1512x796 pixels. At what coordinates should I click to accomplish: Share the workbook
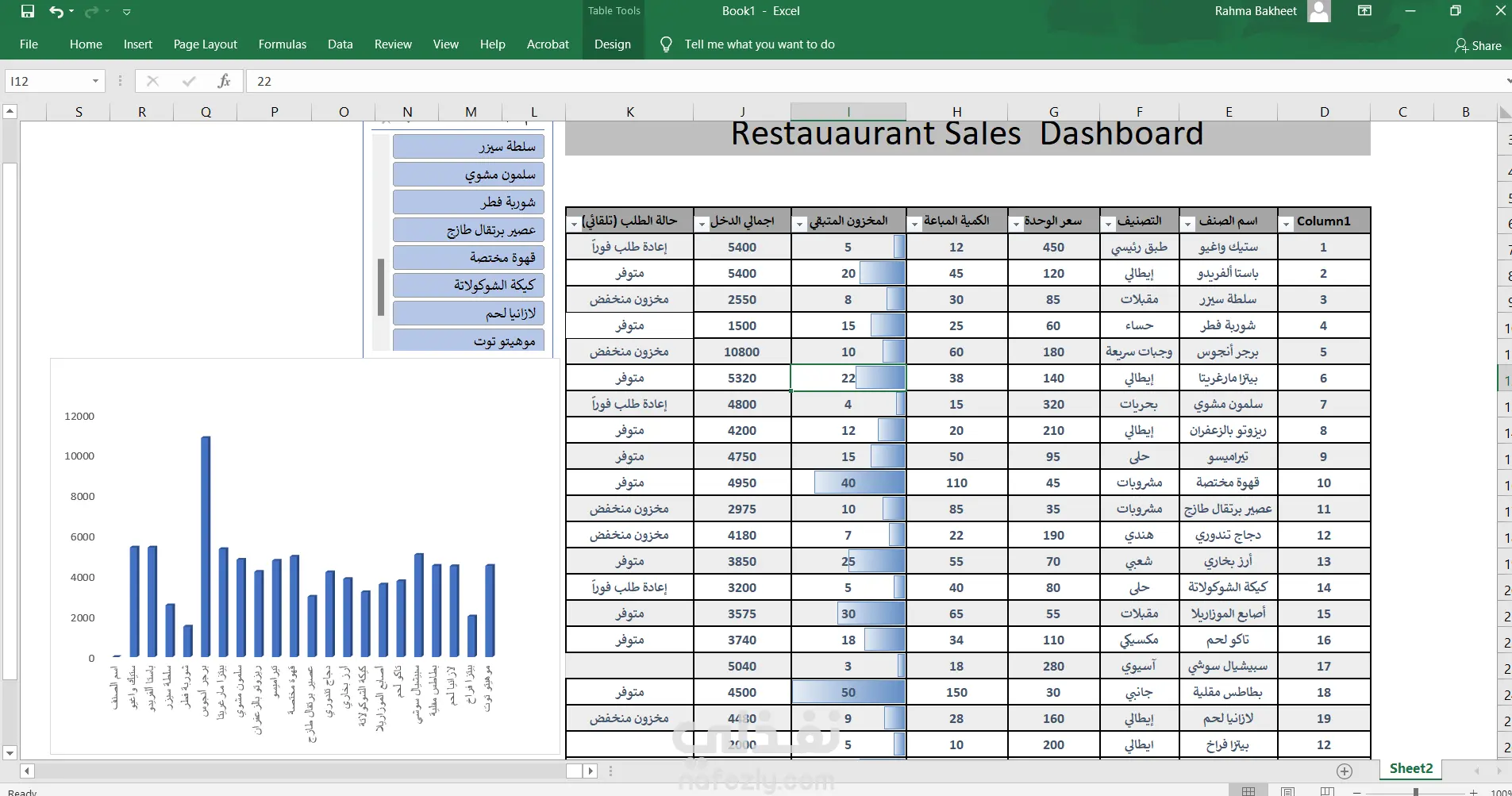tap(1478, 45)
